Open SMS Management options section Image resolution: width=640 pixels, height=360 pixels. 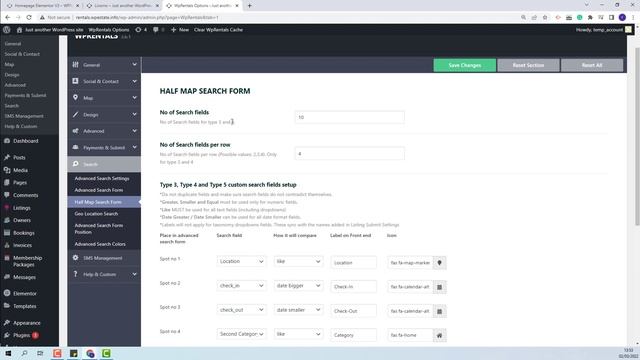104,258
